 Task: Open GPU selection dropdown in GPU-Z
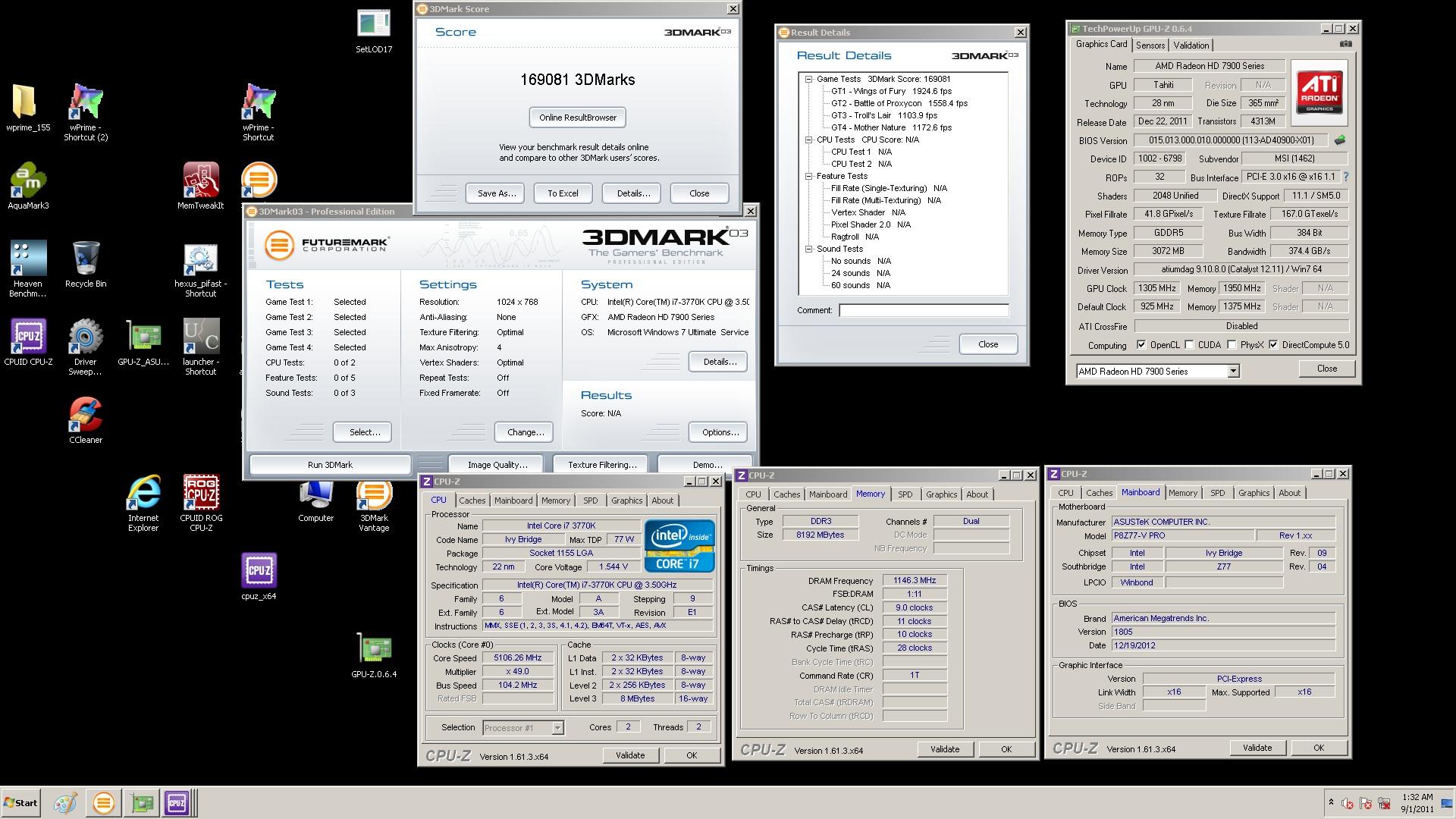[1233, 372]
